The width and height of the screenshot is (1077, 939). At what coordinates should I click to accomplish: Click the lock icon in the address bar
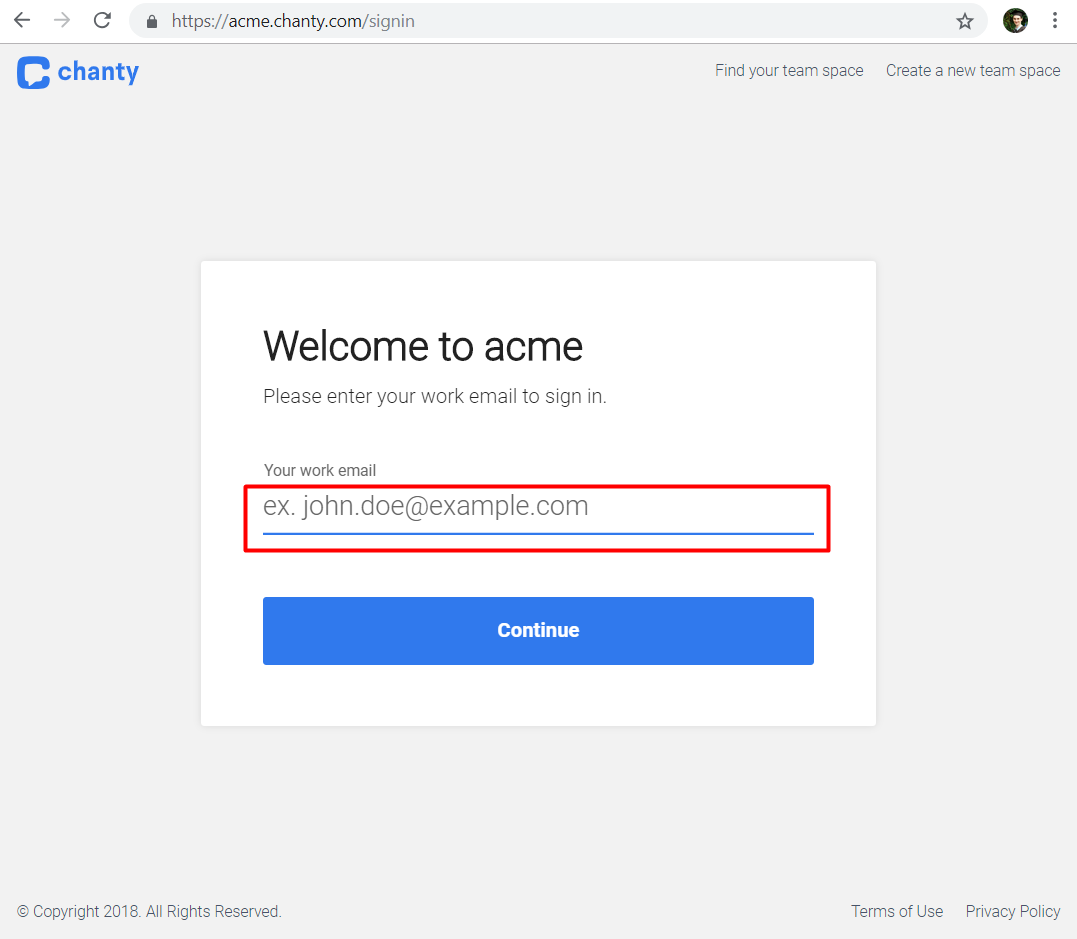pos(152,21)
